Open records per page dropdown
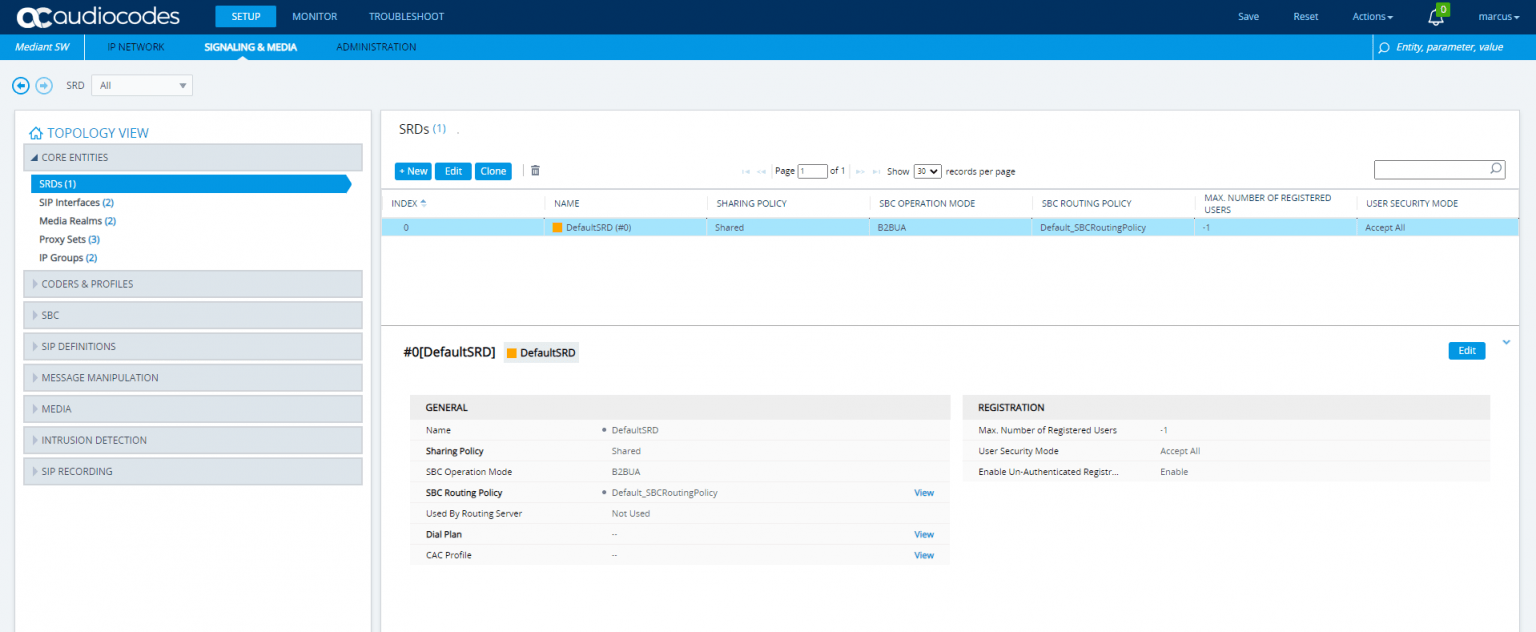This screenshot has width=1536, height=632. pyautogui.click(x=927, y=171)
